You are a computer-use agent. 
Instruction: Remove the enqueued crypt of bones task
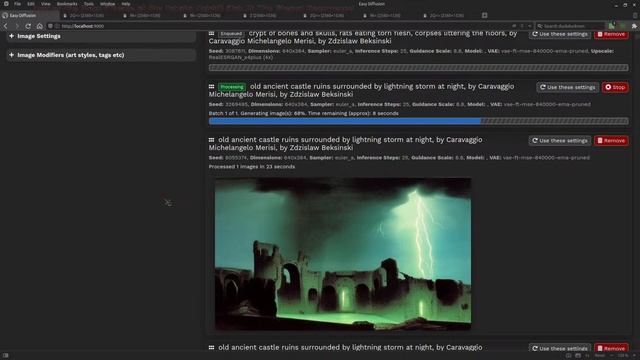(611, 34)
